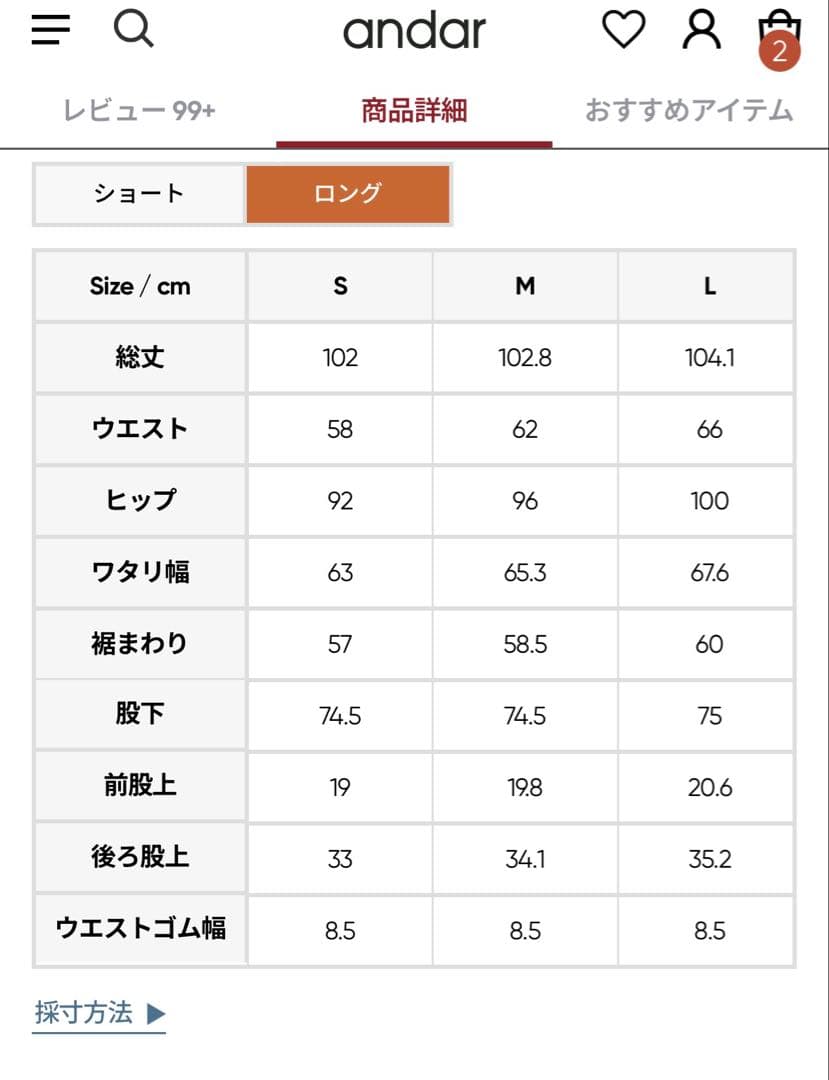Select the M size column header

[524, 286]
